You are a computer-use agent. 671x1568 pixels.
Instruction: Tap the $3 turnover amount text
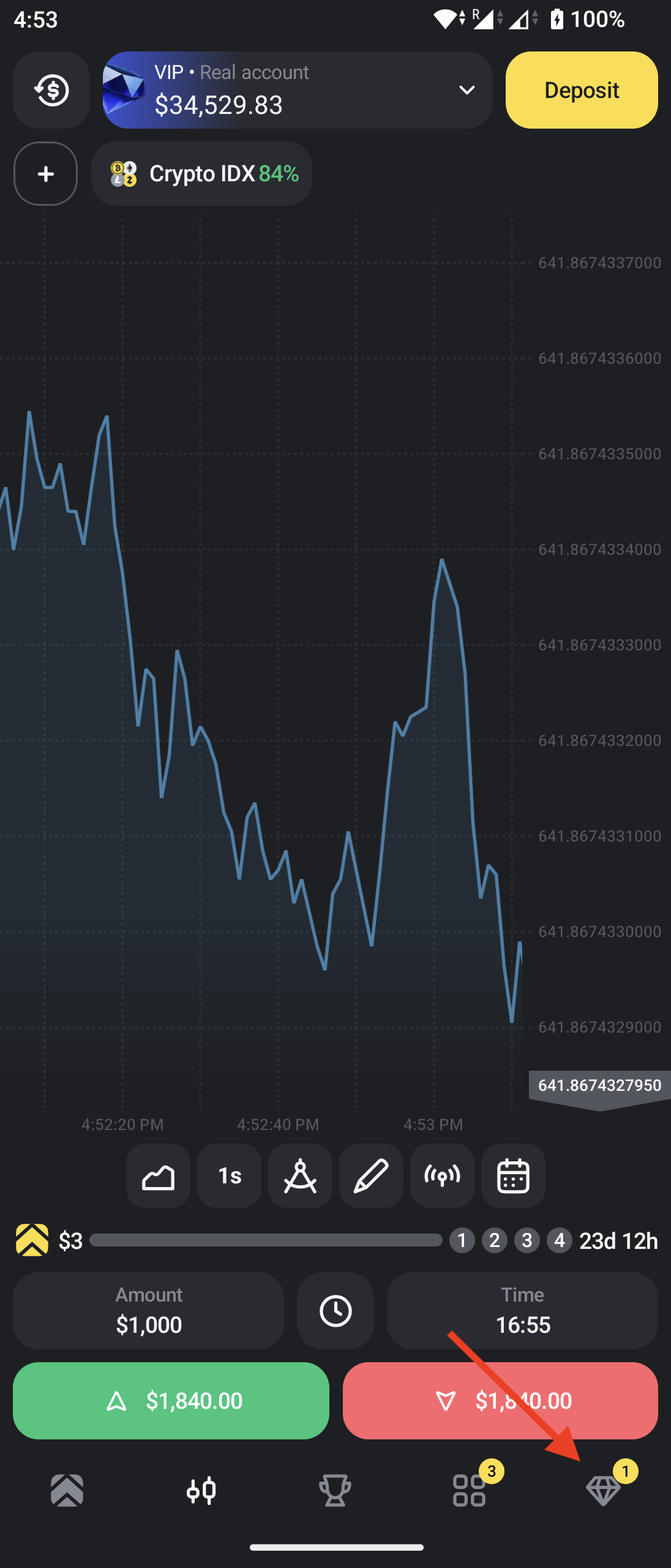(x=70, y=1241)
